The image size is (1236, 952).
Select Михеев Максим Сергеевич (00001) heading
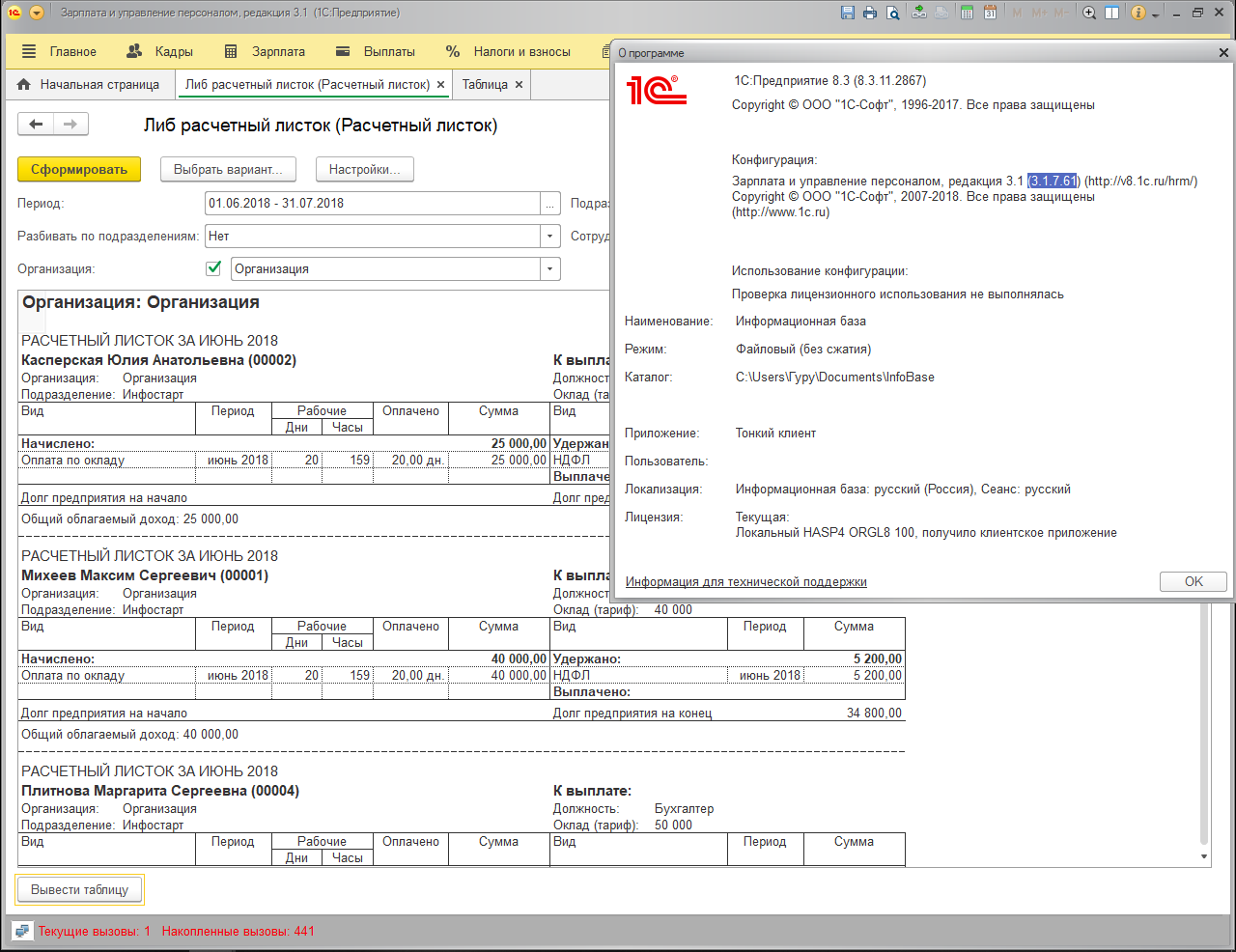(x=145, y=575)
